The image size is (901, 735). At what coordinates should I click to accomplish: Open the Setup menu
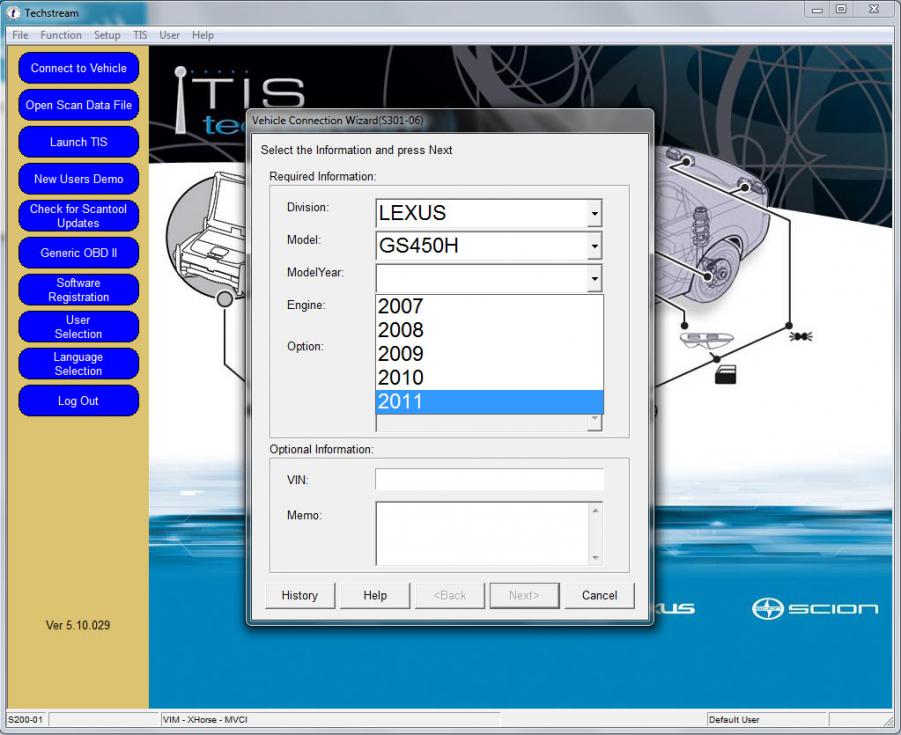(x=107, y=35)
